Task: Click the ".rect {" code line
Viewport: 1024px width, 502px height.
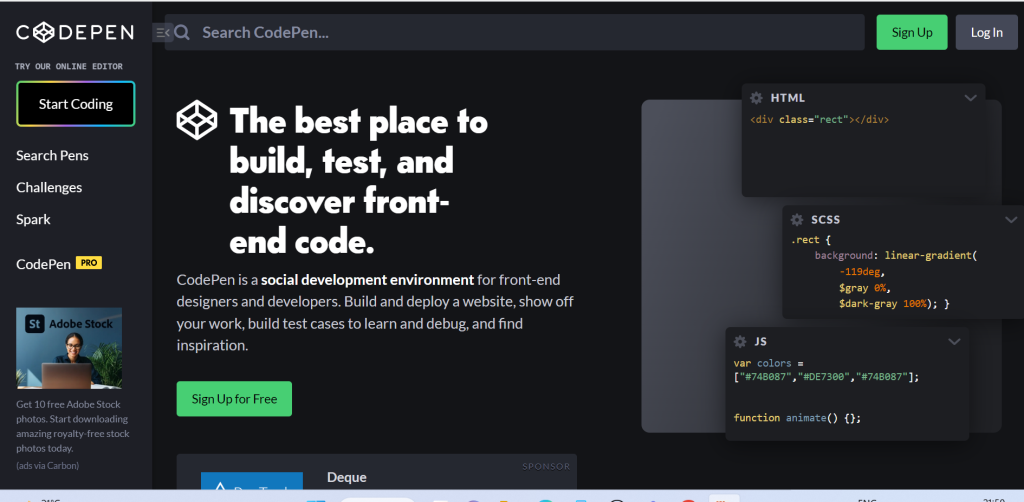Action: pos(810,240)
